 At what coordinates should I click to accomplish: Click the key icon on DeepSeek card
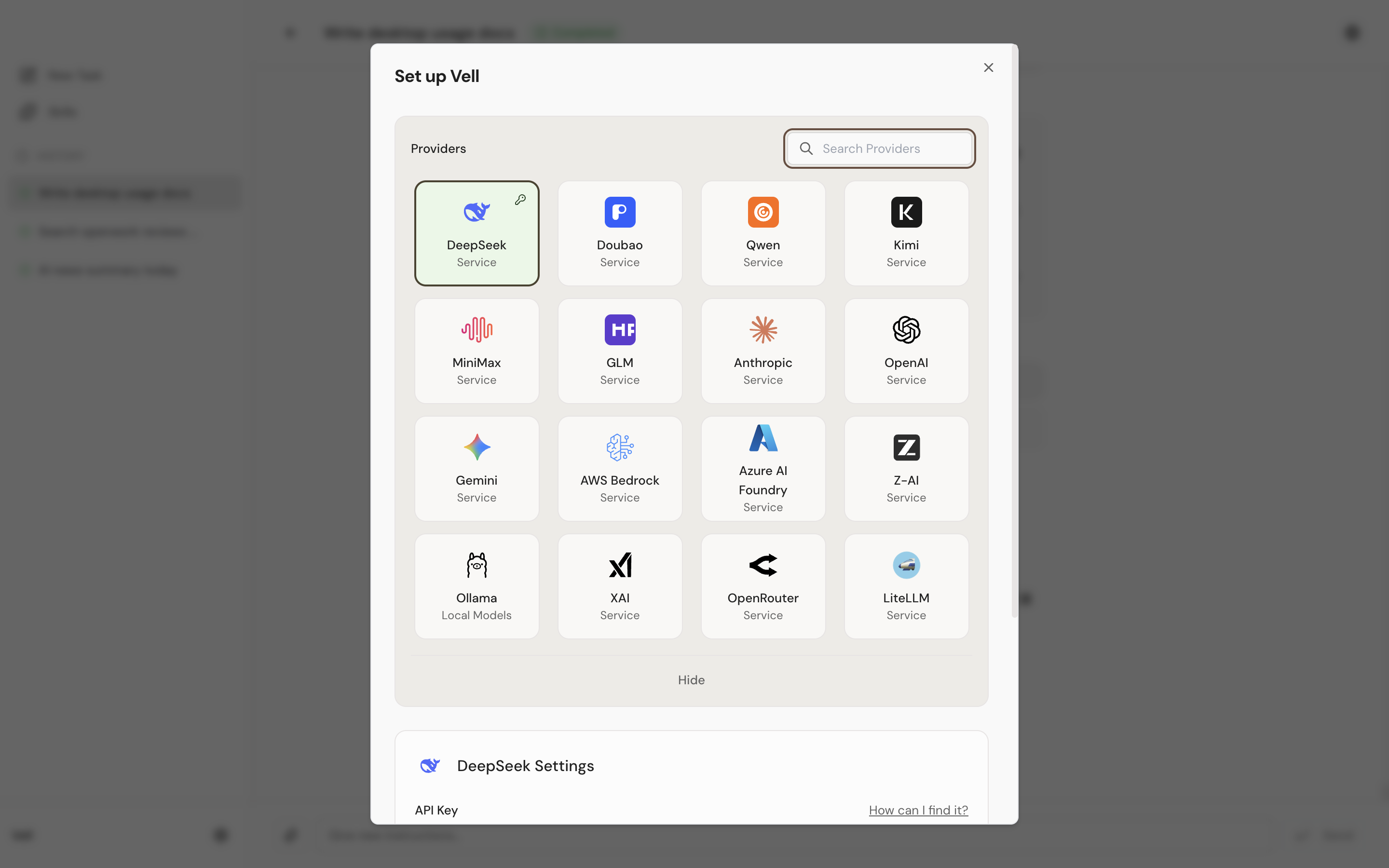[520, 200]
